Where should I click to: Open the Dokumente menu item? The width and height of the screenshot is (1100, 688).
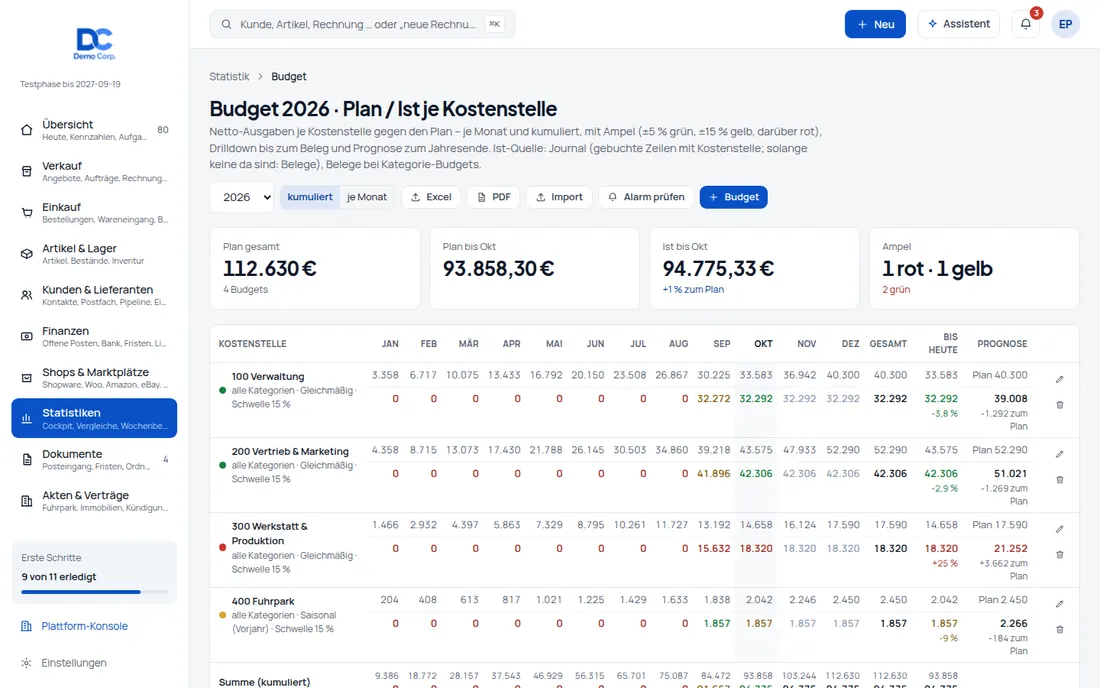point(94,459)
